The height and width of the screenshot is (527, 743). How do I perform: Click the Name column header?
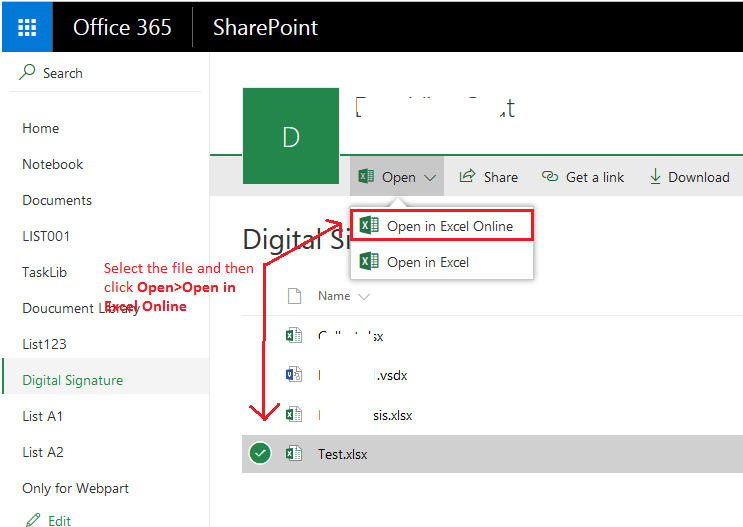pos(334,296)
